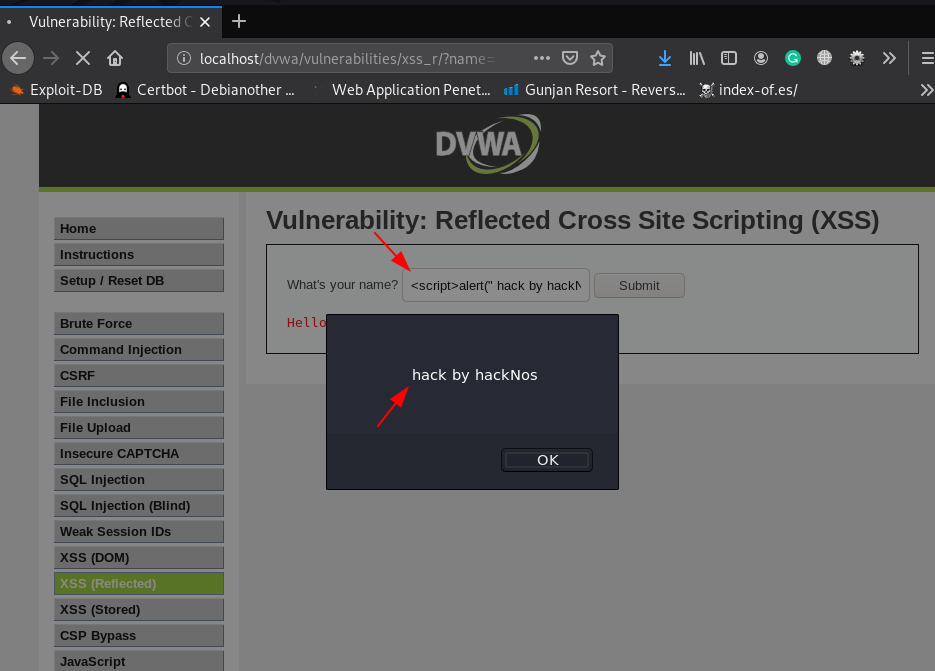Viewport: 935px width, 671px height.
Task: Open the Library icon in toolbar
Action: (697, 58)
